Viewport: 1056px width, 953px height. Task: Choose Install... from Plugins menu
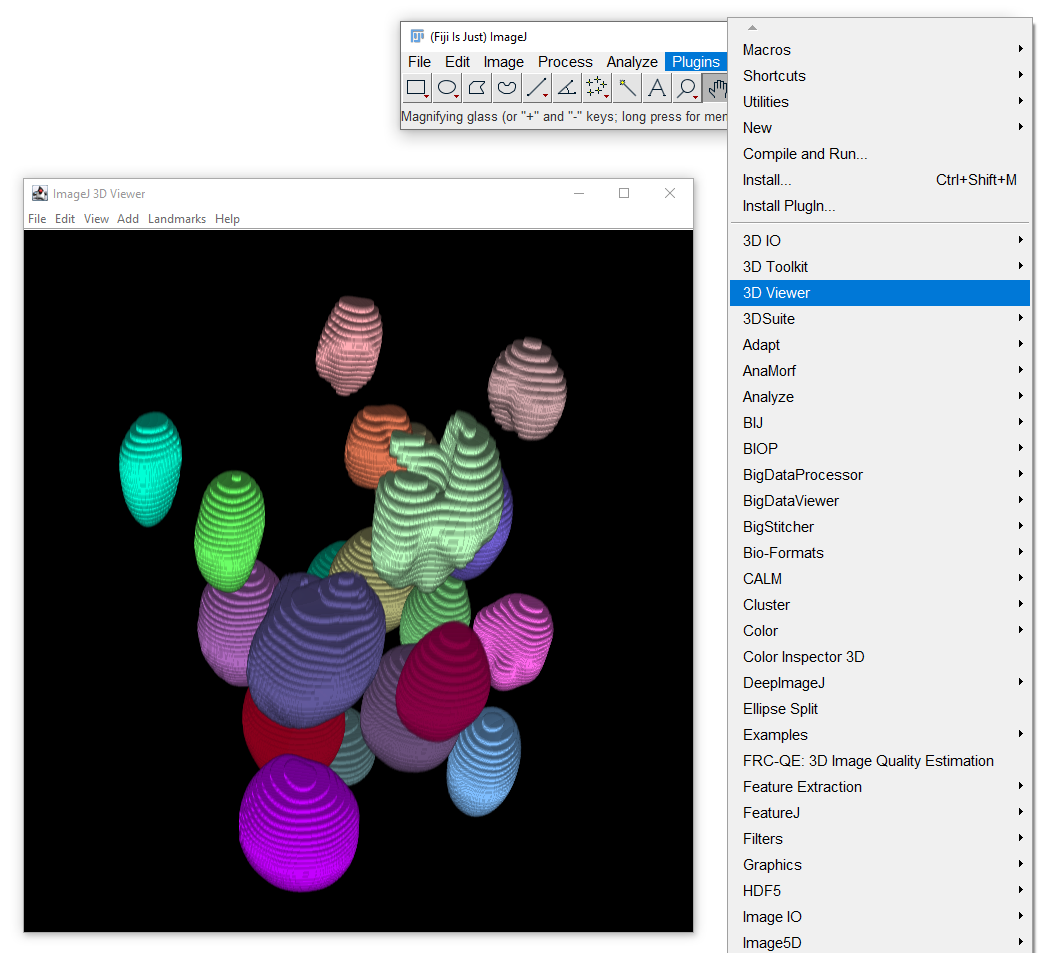pos(880,180)
